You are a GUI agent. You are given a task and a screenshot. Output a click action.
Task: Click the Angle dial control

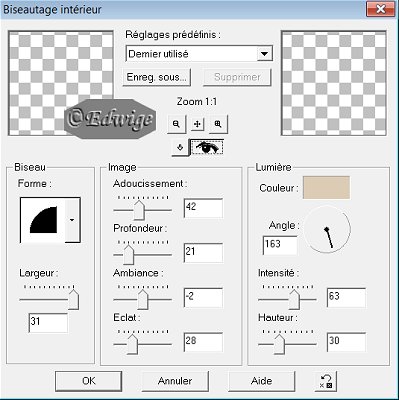pyautogui.click(x=327, y=229)
